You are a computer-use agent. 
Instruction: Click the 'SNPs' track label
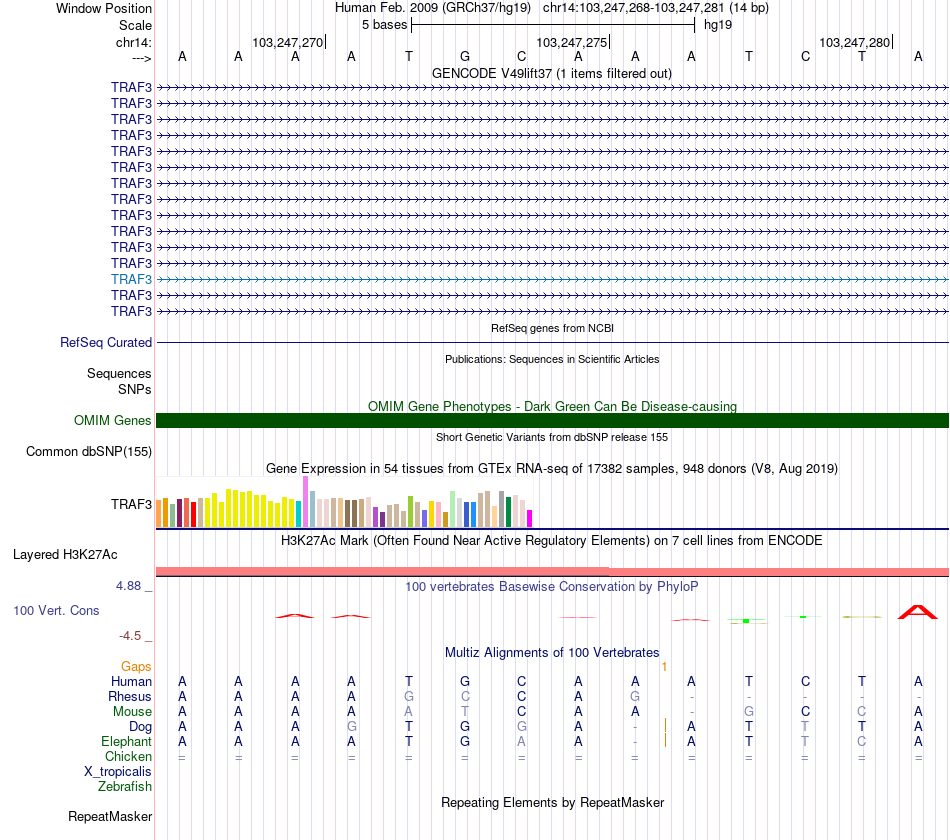click(135, 389)
